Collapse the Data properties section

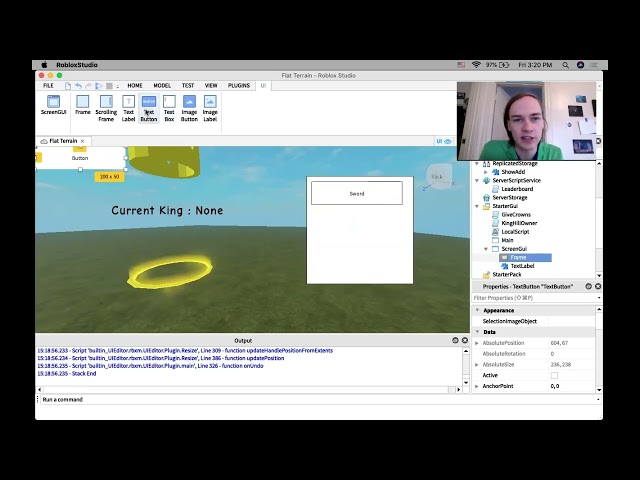tap(477, 332)
